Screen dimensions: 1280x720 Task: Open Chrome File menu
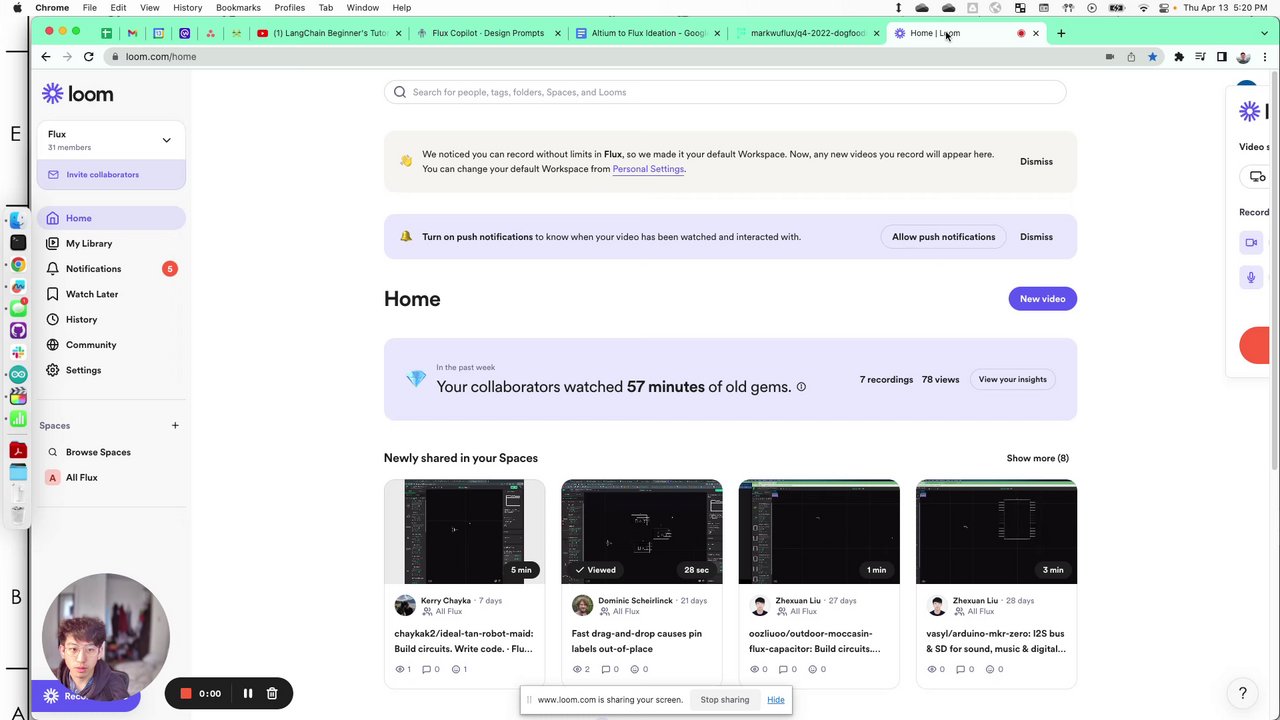pyautogui.click(x=89, y=8)
